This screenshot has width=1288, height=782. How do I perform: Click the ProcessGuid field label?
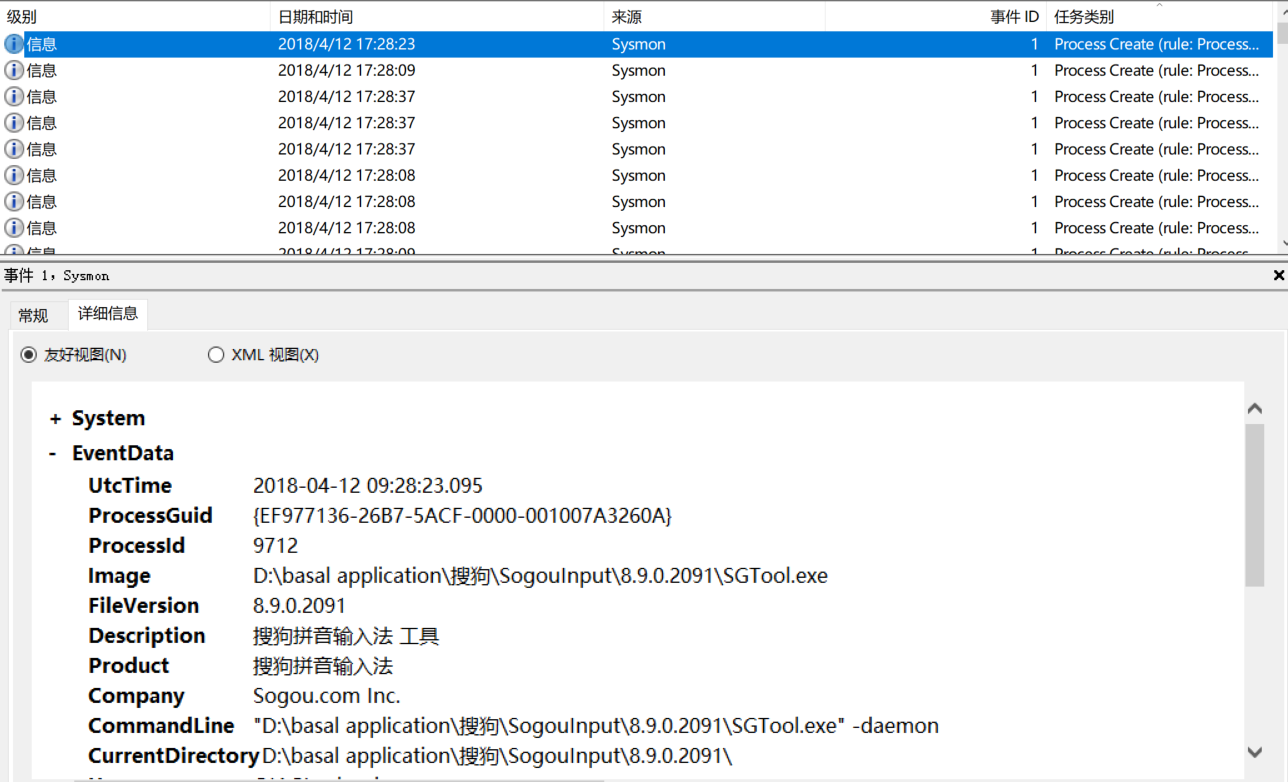click(x=150, y=516)
